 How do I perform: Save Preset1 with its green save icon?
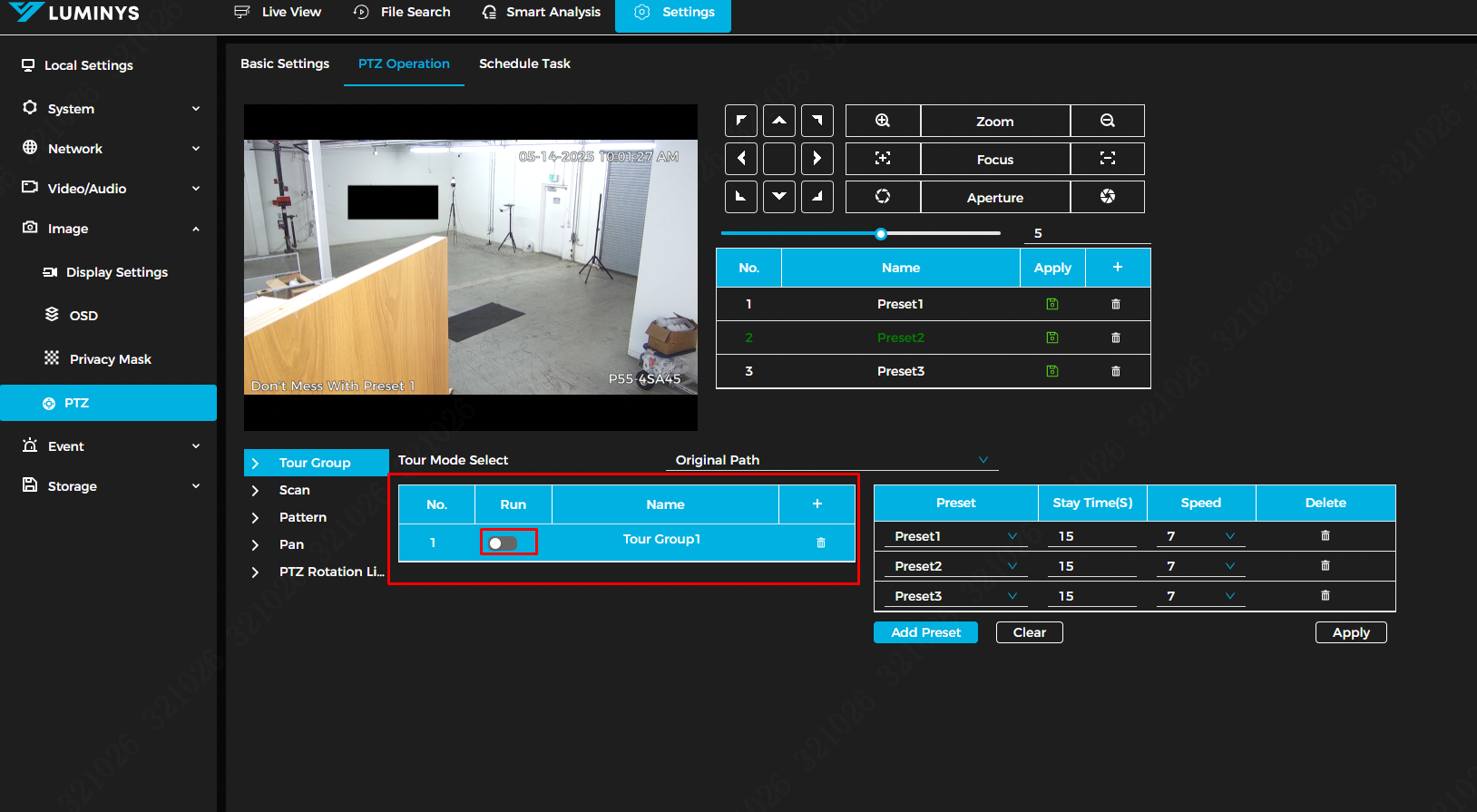[x=1052, y=304]
